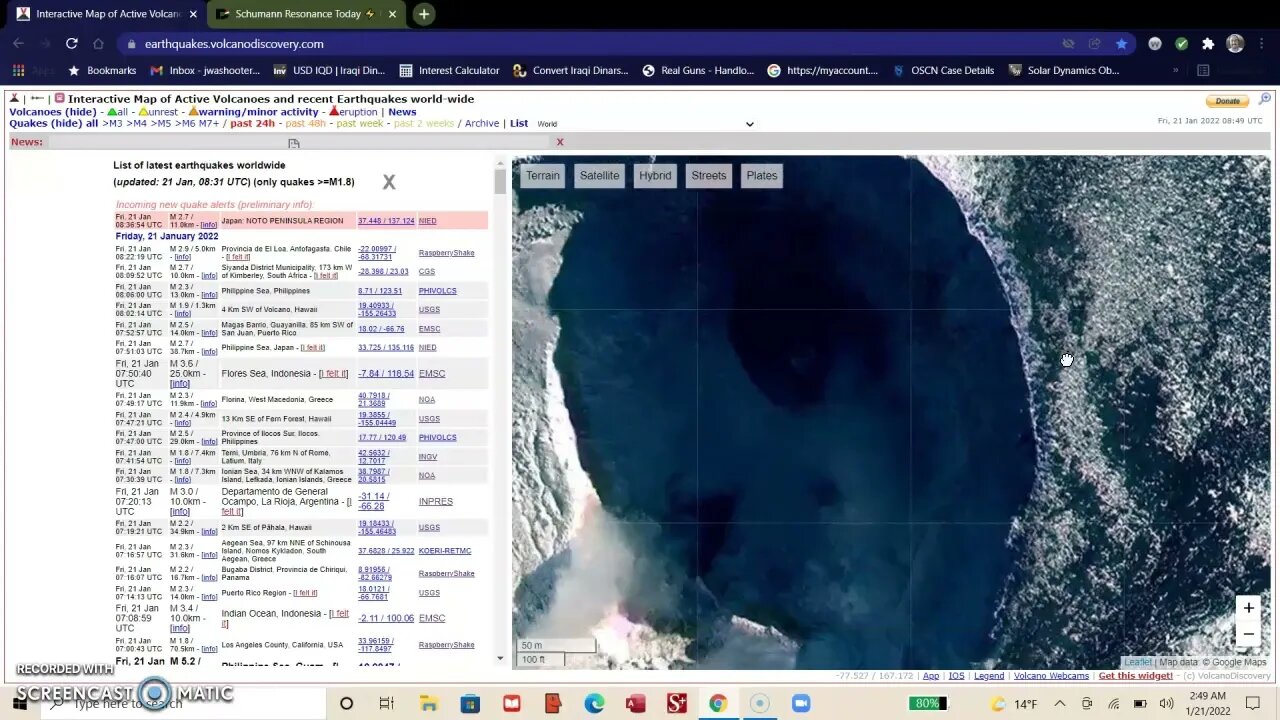
Task: Select the Interactive Map of Active Volcanoes tab
Action: click(105, 14)
